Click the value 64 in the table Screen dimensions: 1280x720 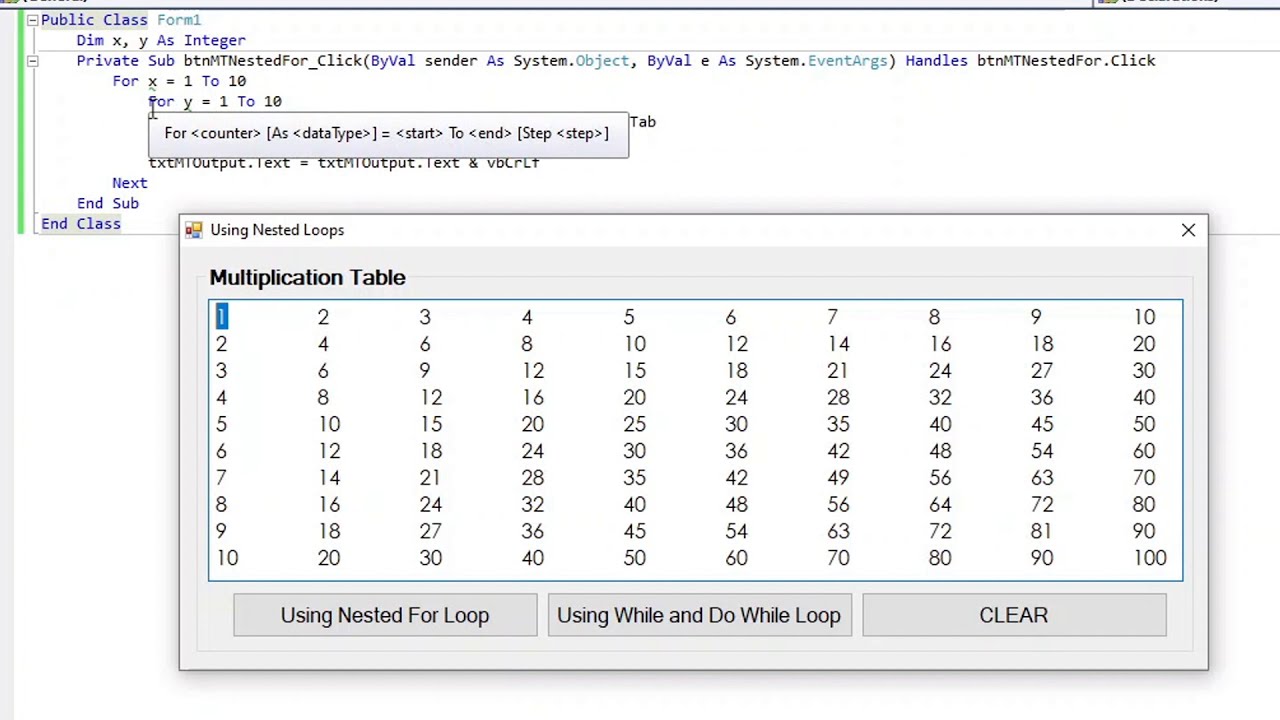940,505
